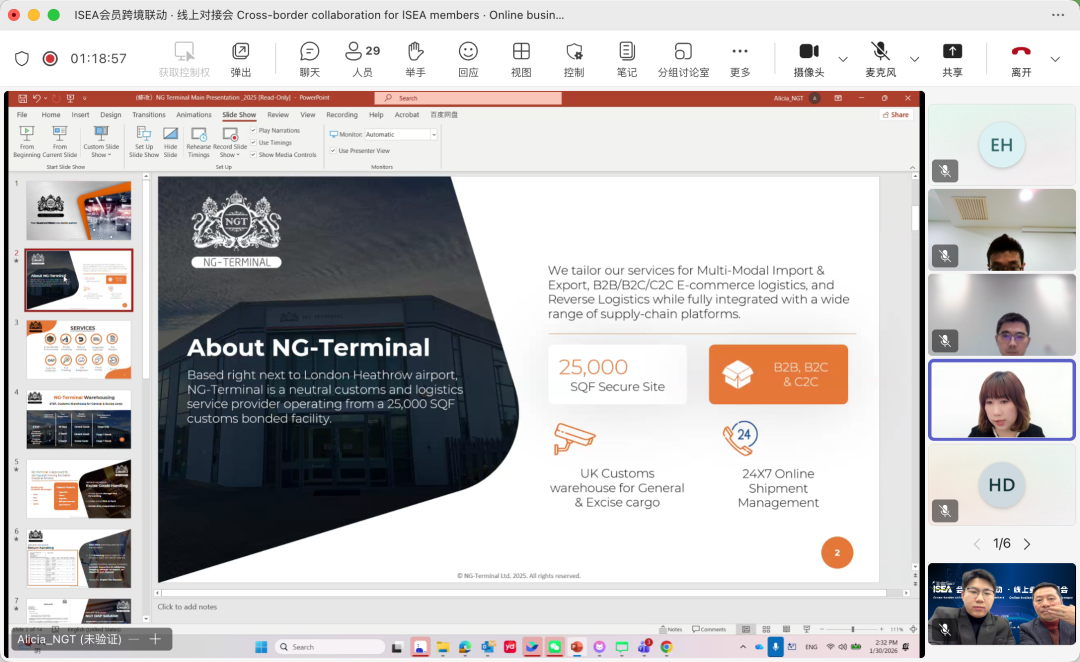Click Chrome icon in Windows taskbar

coord(666,647)
